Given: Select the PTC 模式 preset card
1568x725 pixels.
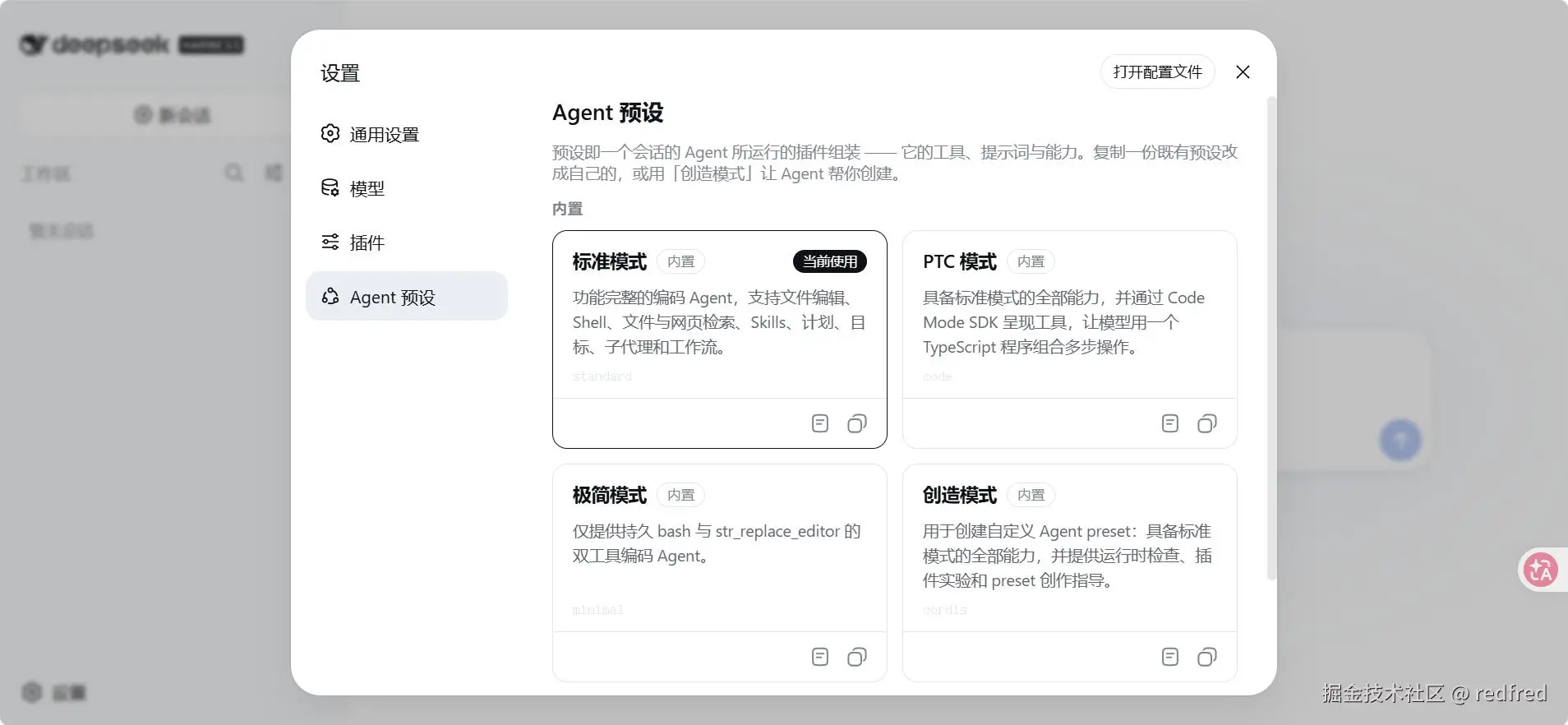Looking at the screenshot, I should tap(1070, 339).
